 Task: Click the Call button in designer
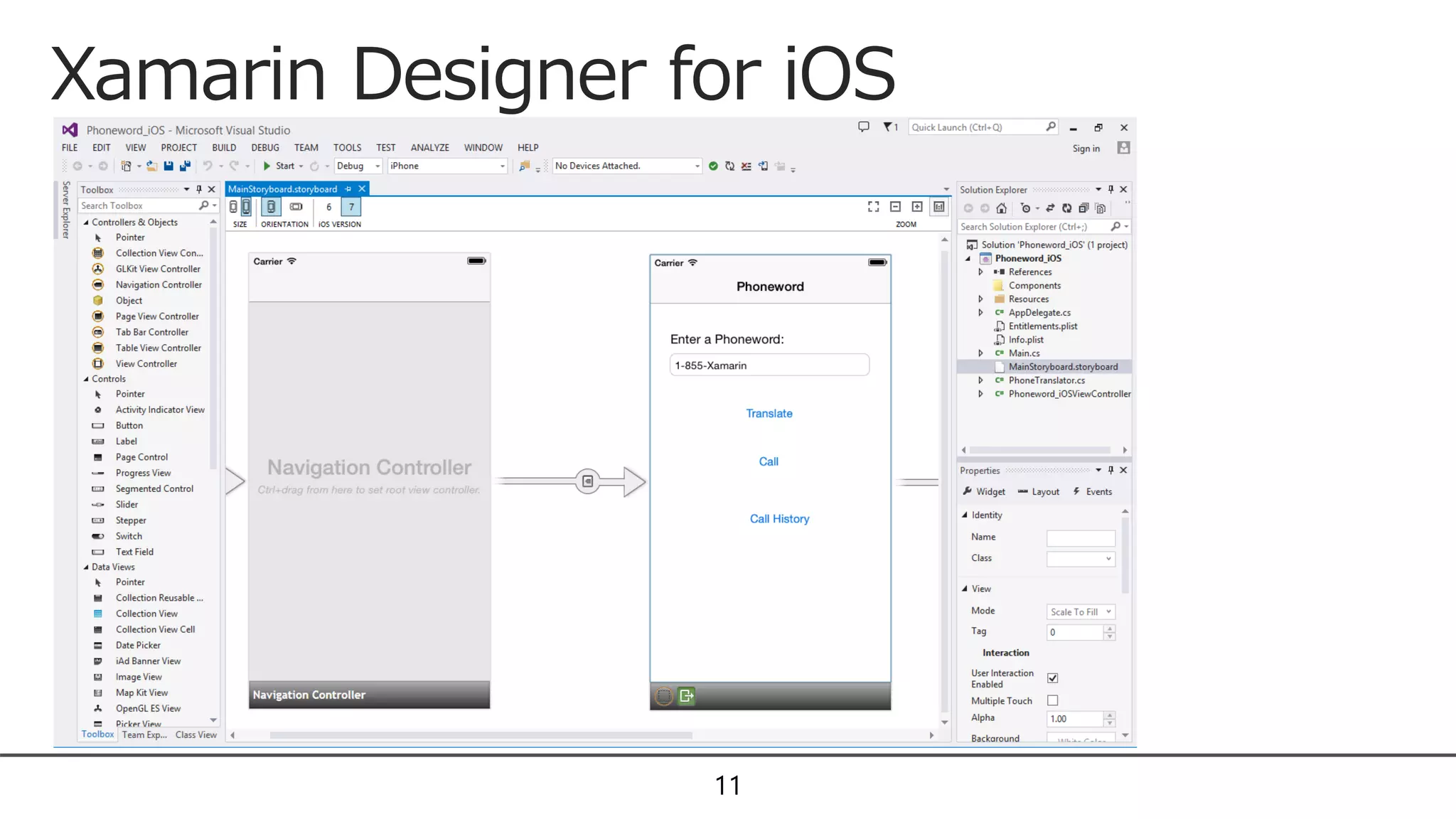769,462
